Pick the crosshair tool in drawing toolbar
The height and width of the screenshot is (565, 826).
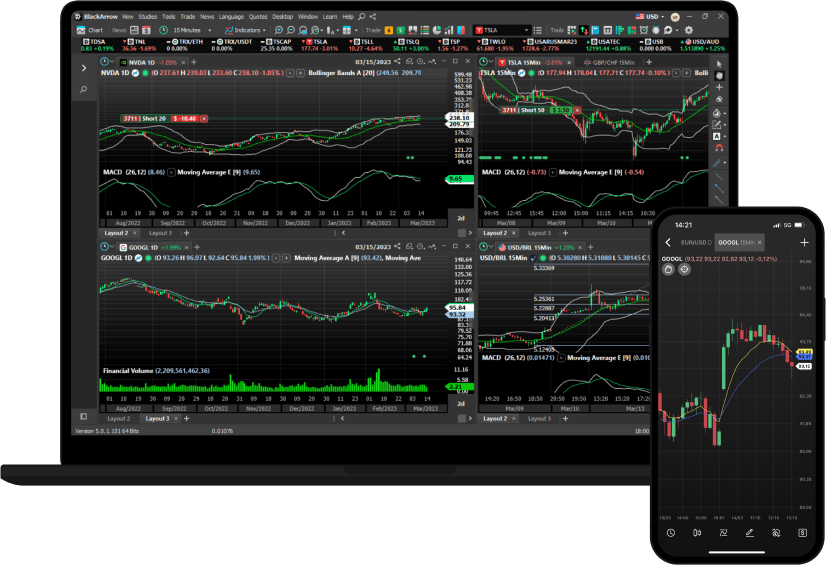pos(718,87)
